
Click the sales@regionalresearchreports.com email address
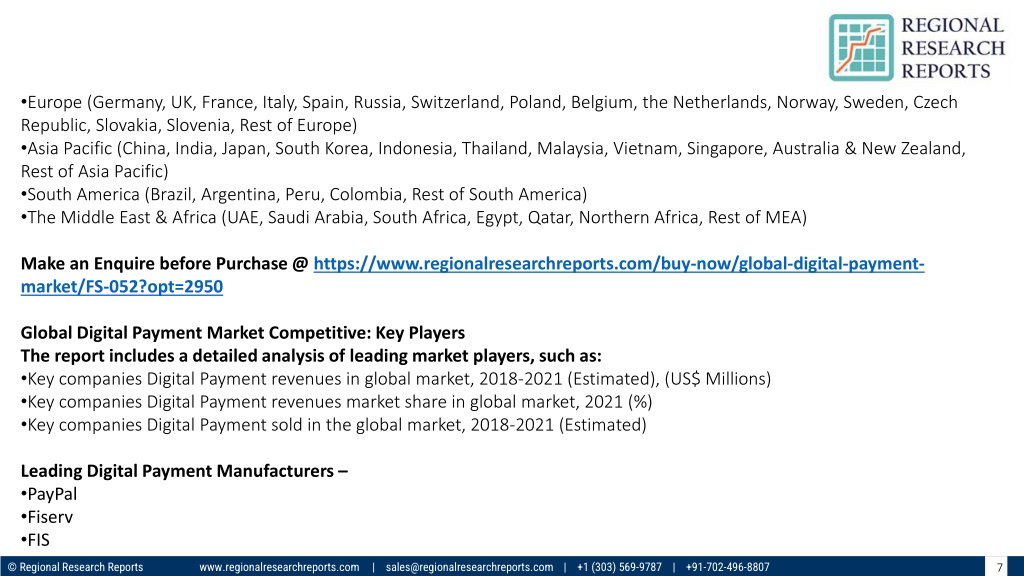click(x=469, y=567)
